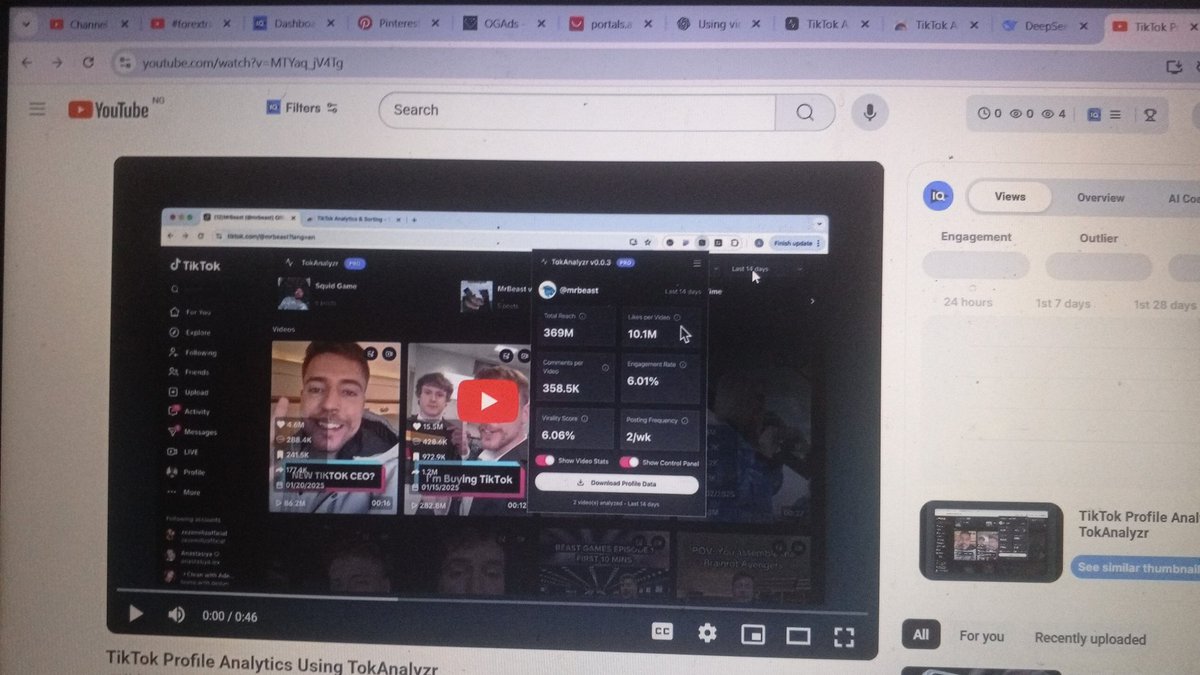The image size is (1200, 675).
Task: Open the suggested video title in sidebar
Action: pyautogui.click(x=1138, y=525)
